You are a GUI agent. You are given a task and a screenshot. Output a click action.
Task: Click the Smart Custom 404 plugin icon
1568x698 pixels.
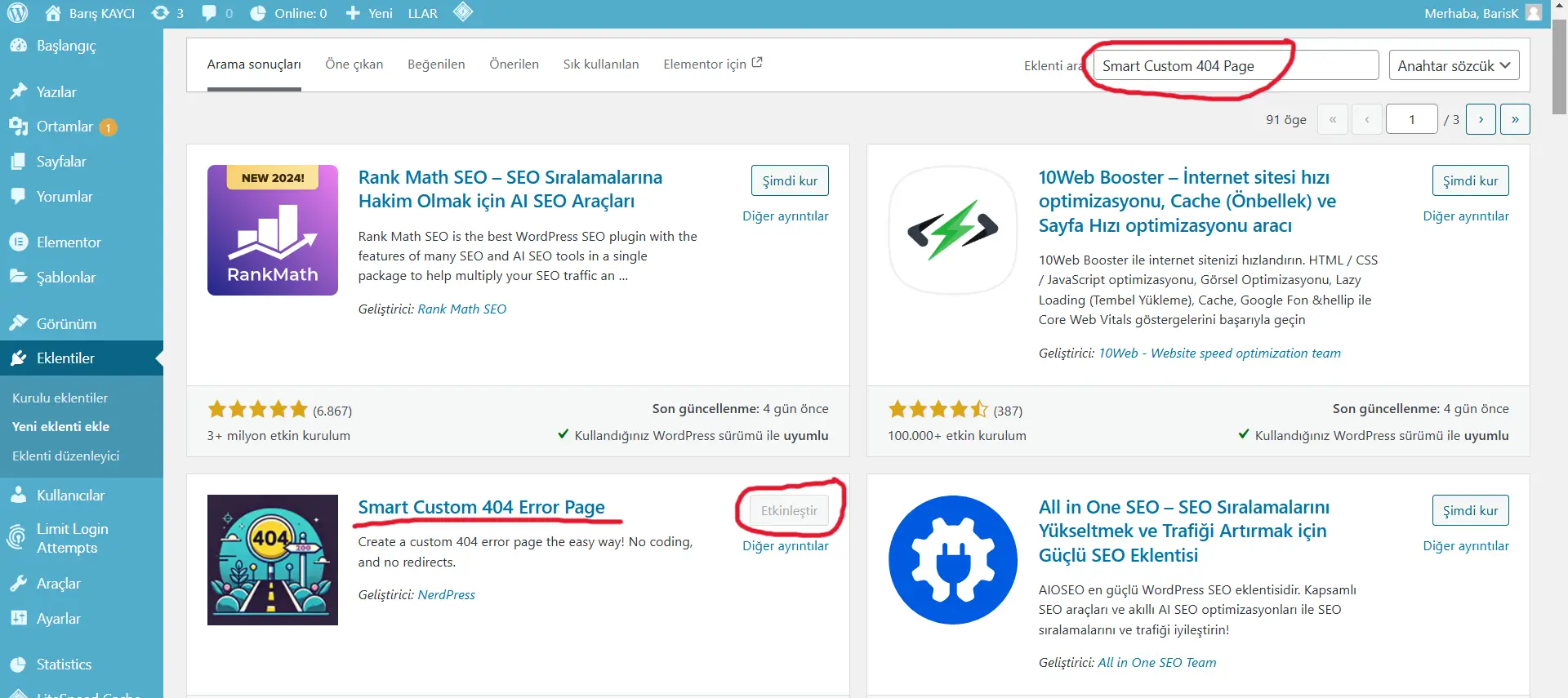272,560
